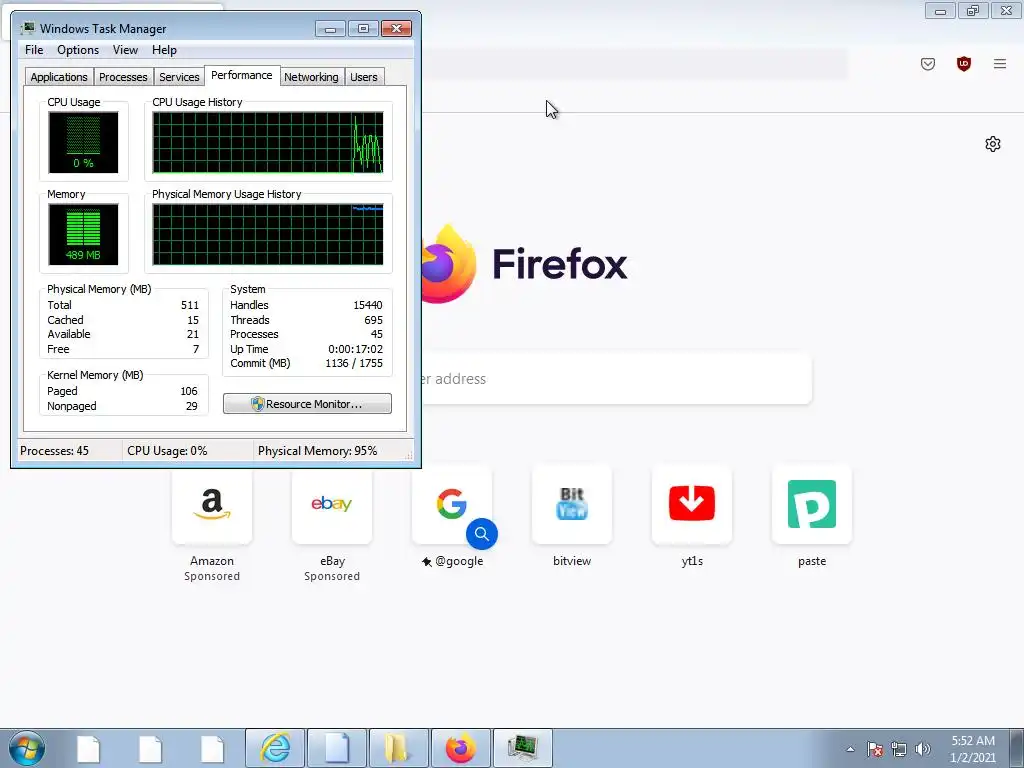1024x768 pixels.
Task: Open new tab personalize gear icon
Action: (x=993, y=144)
